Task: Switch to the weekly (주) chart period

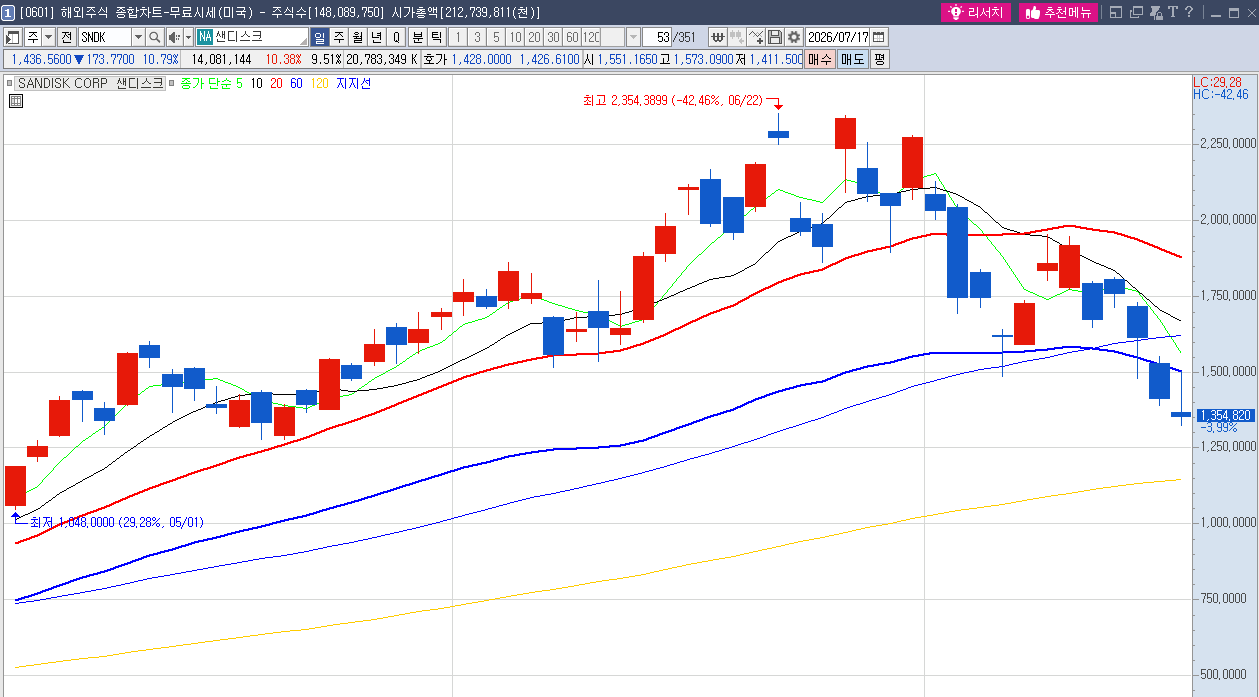Action: tap(339, 37)
